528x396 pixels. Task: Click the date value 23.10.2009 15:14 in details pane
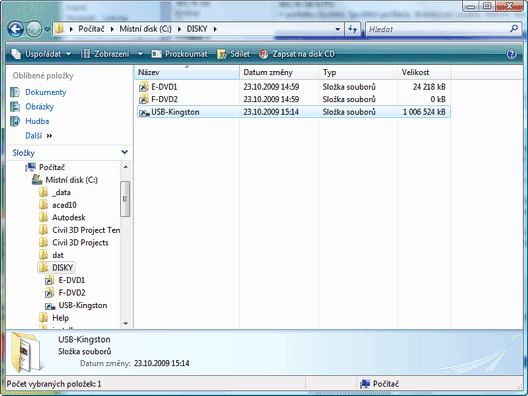[x=162, y=363]
